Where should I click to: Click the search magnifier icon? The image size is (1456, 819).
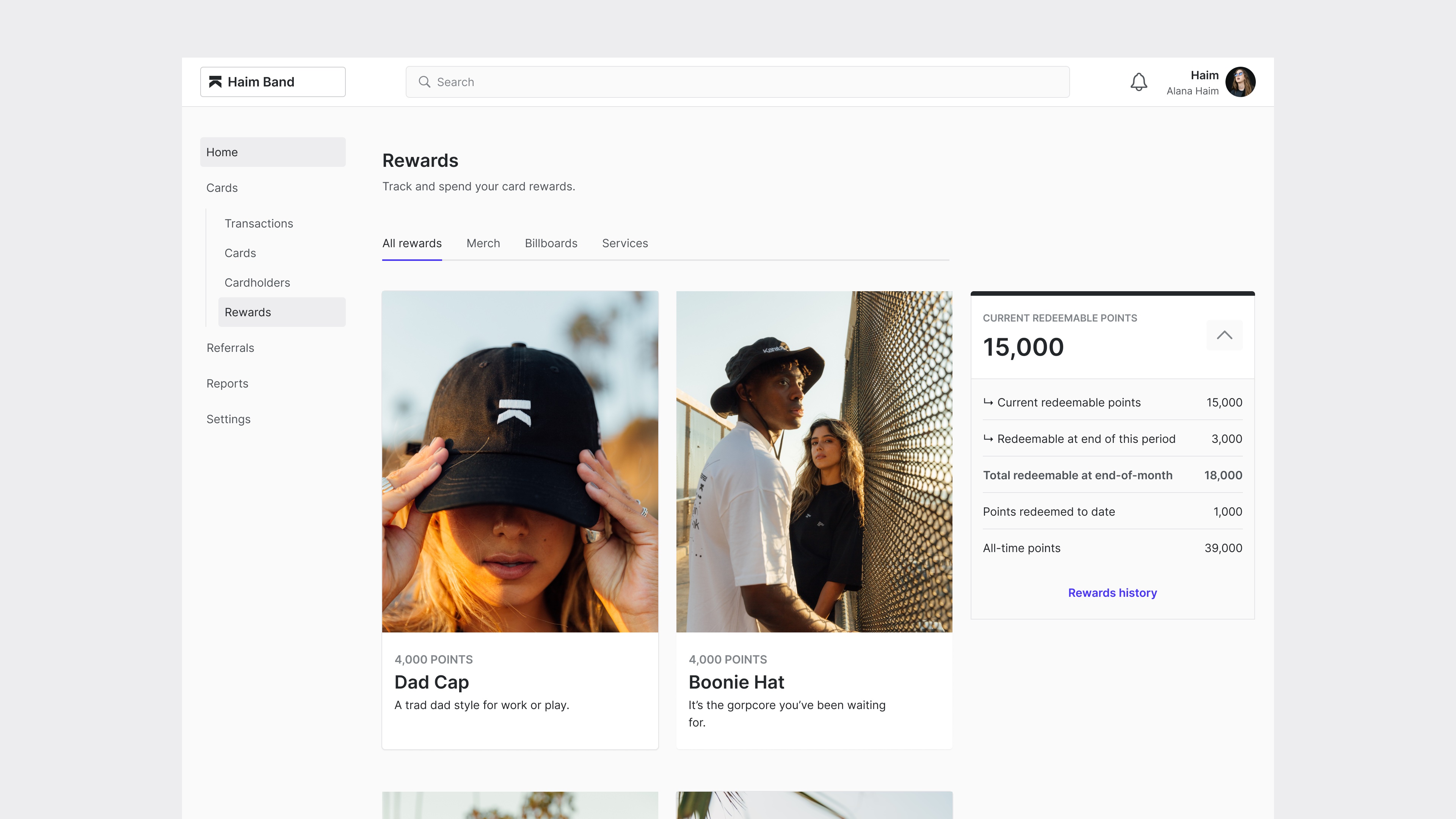(x=425, y=82)
